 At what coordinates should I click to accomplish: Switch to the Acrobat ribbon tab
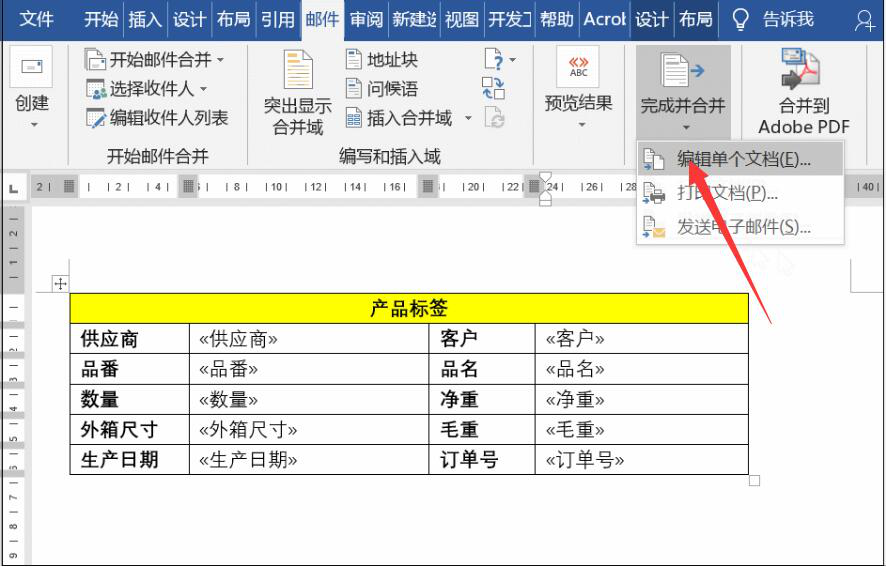(x=605, y=19)
